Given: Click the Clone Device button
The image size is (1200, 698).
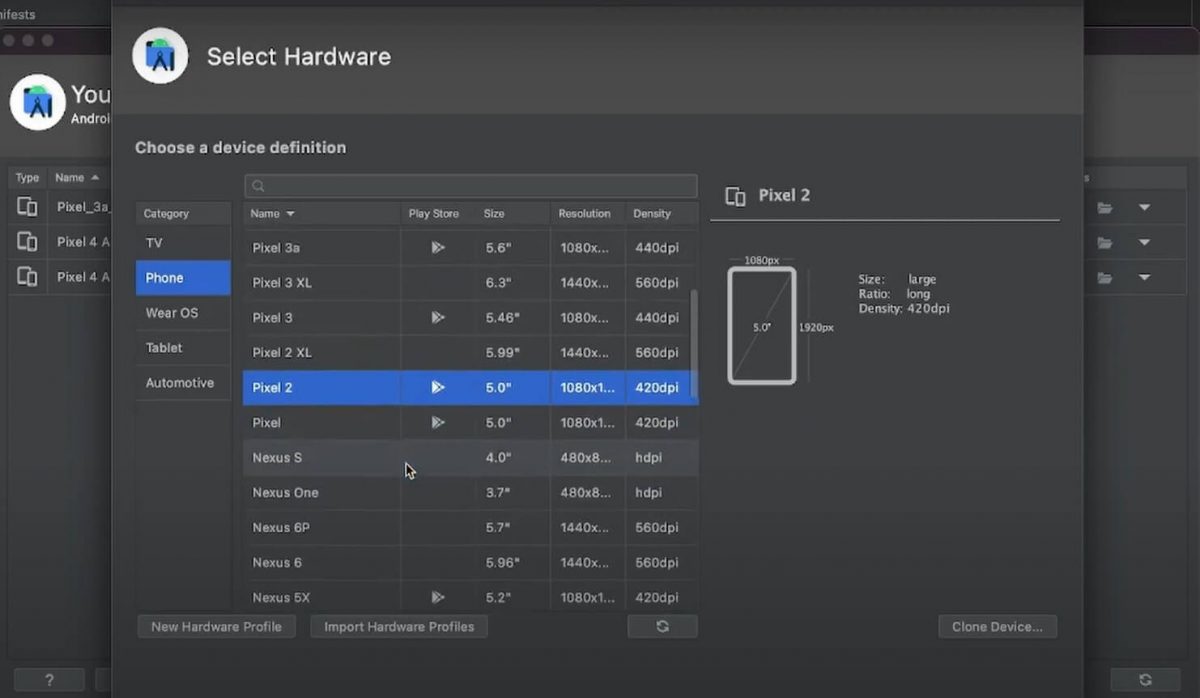Looking at the screenshot, I should pos(997,626).
